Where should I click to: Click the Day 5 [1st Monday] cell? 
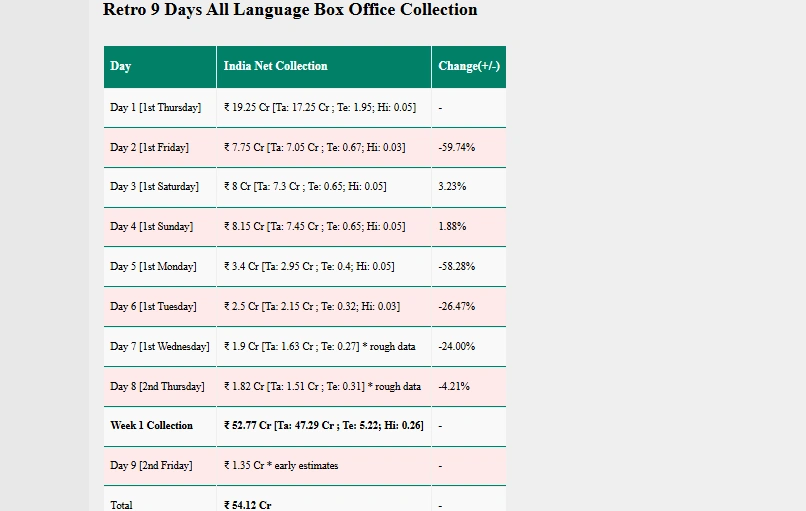tap(160, 267)
